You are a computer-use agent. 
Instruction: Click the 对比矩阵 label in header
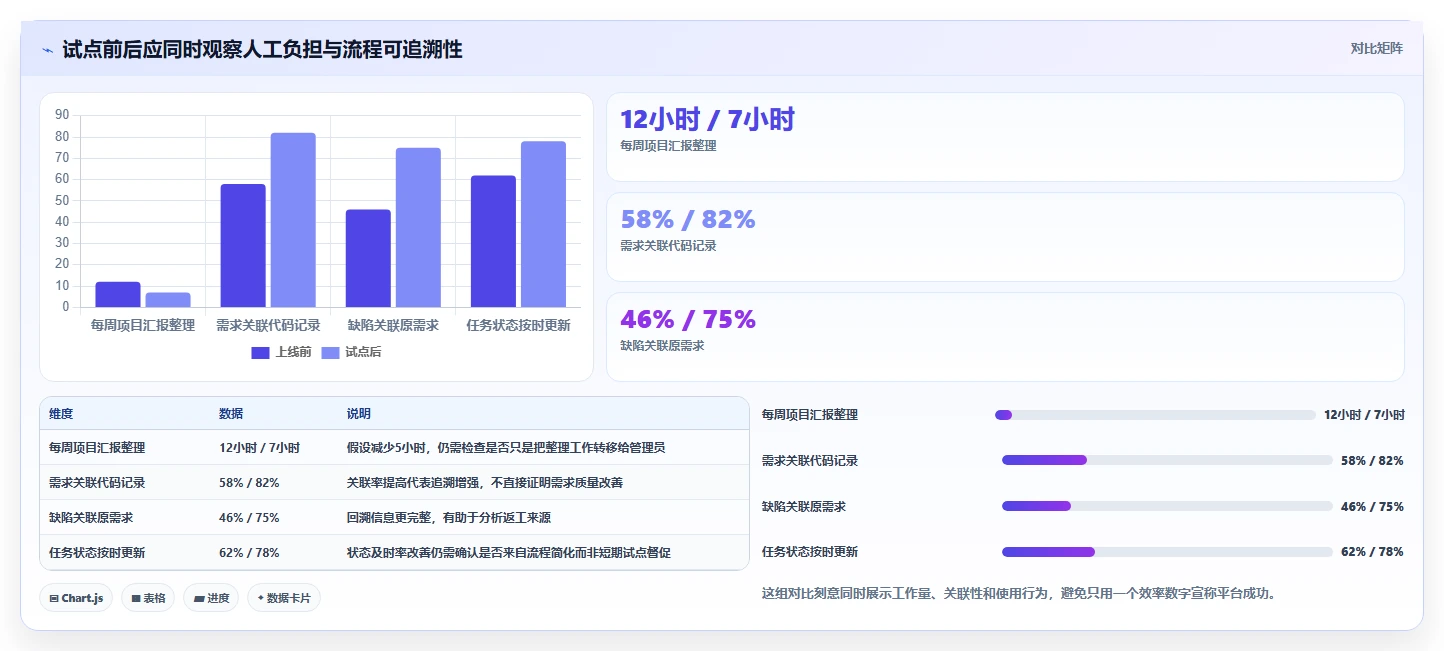tap(1376, 48)
